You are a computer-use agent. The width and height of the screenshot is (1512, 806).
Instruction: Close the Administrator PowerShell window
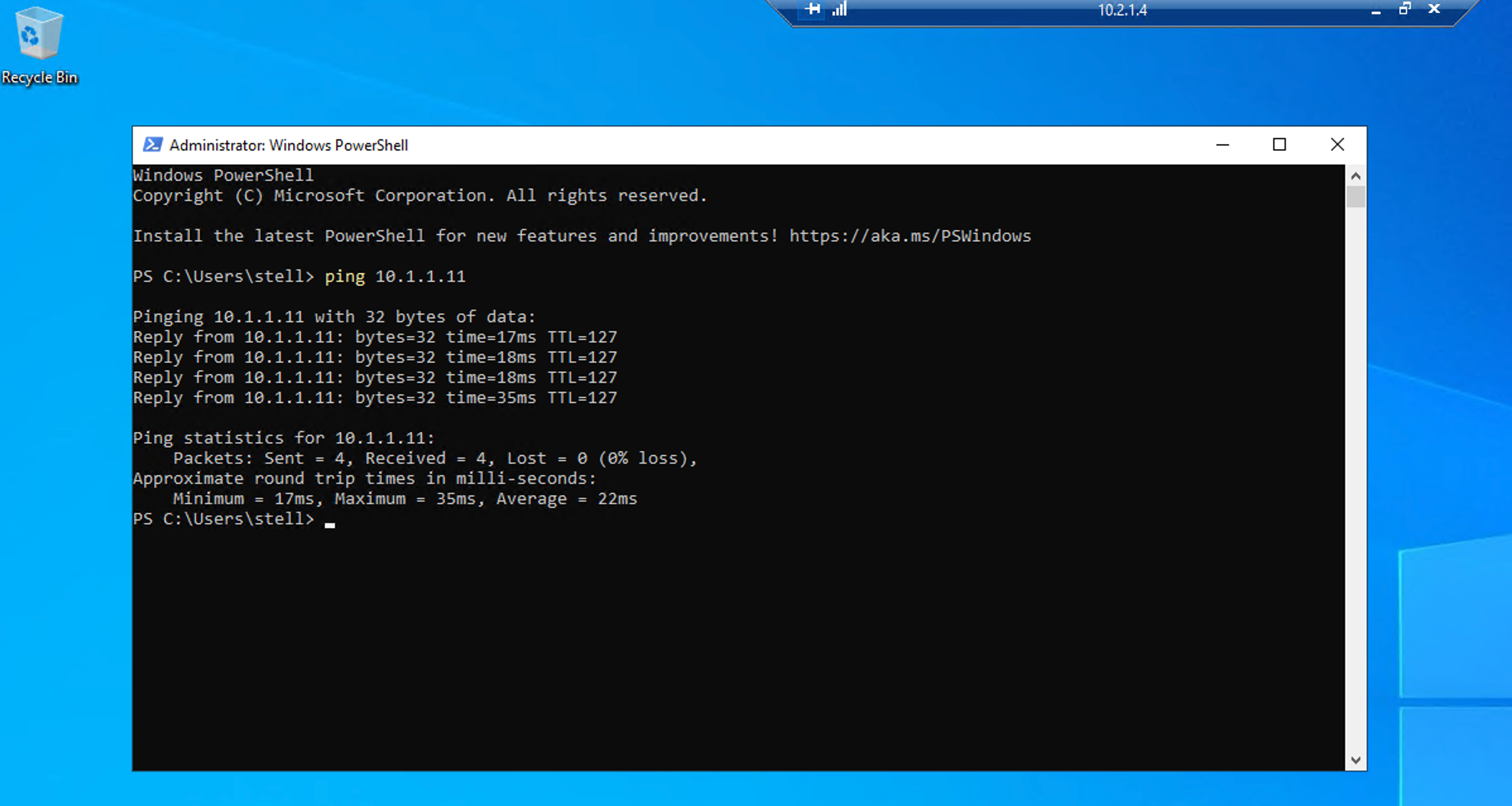1337,145
